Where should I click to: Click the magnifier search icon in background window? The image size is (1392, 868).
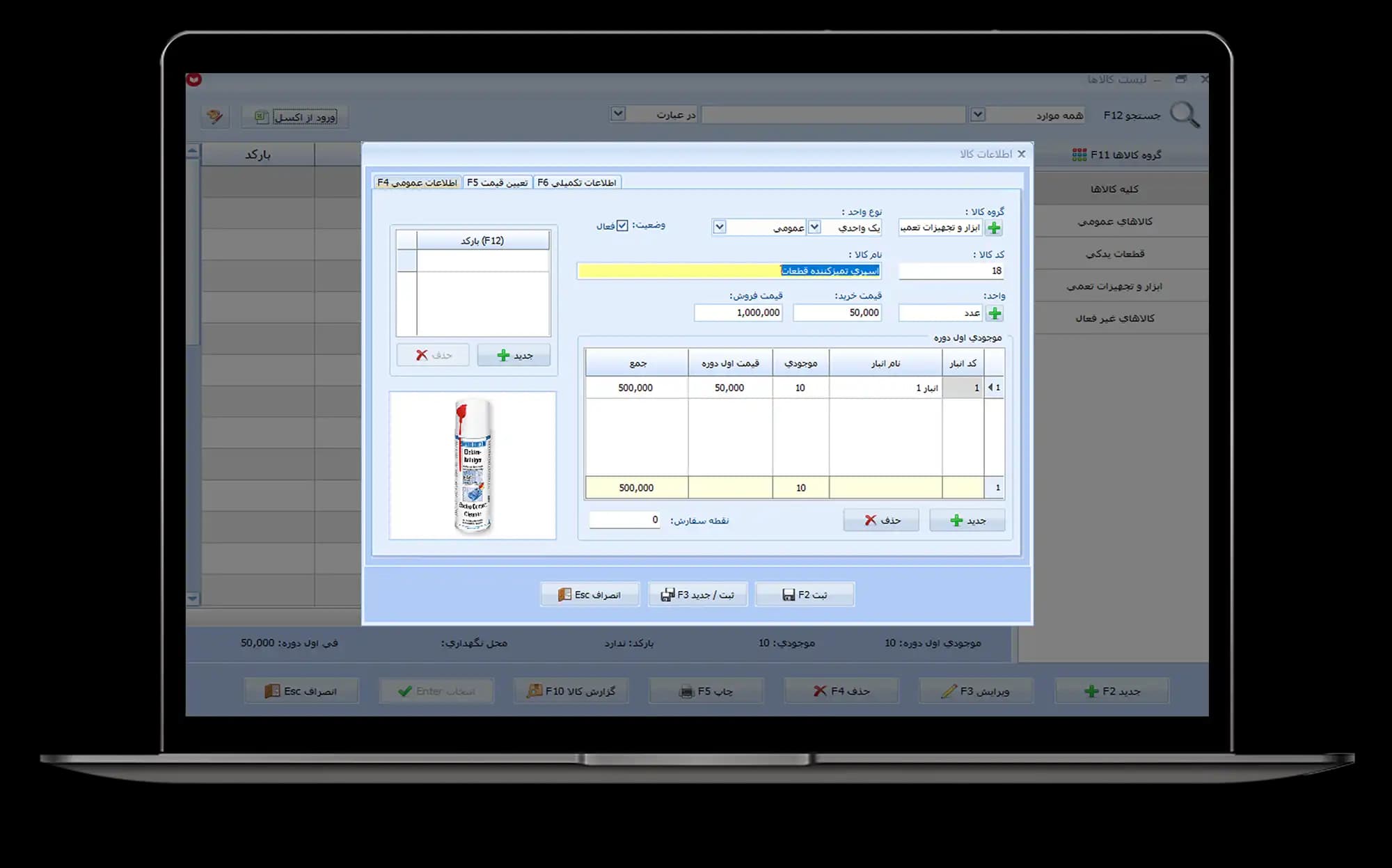coord(1185,115)
